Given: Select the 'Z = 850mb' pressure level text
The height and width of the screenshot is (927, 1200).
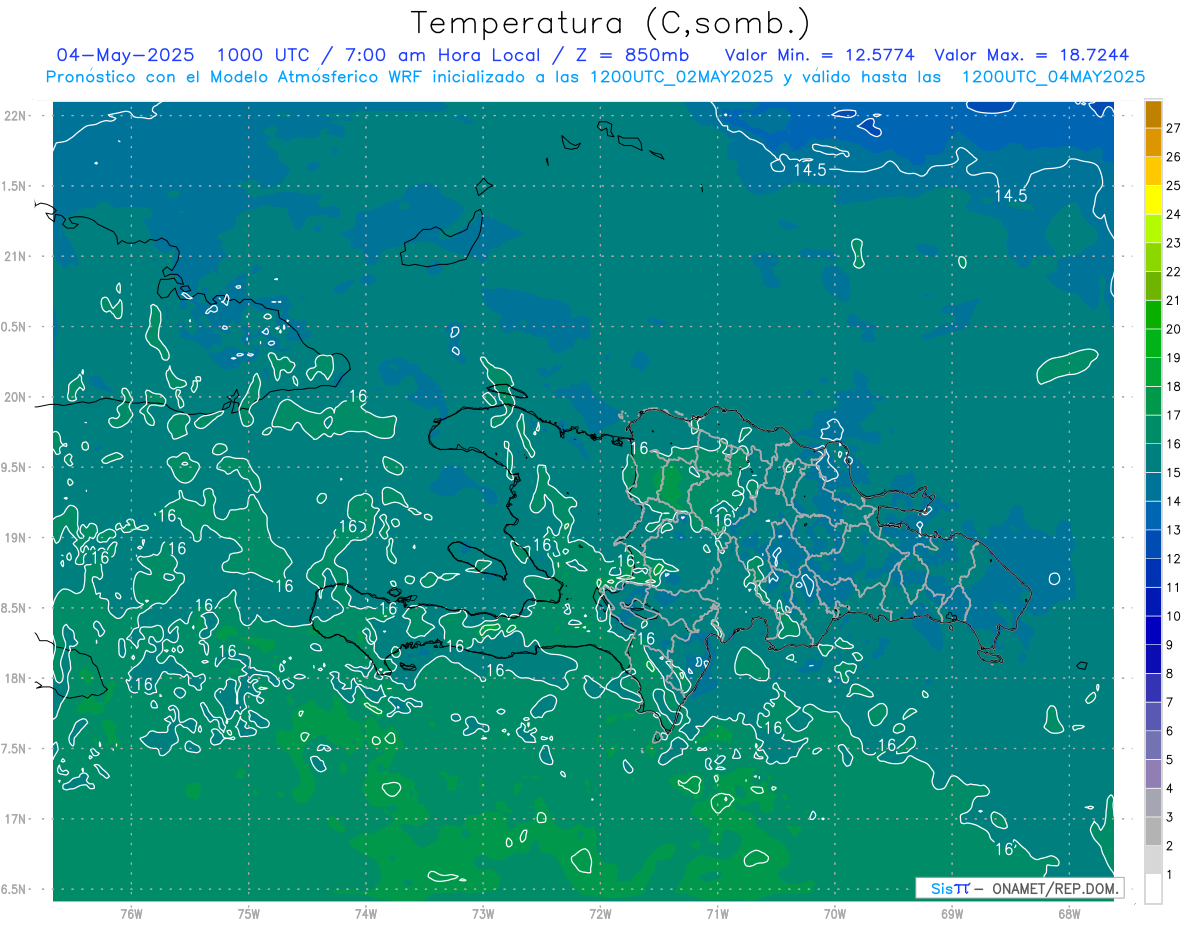Looking at the screenshot, I should (634, 55).
